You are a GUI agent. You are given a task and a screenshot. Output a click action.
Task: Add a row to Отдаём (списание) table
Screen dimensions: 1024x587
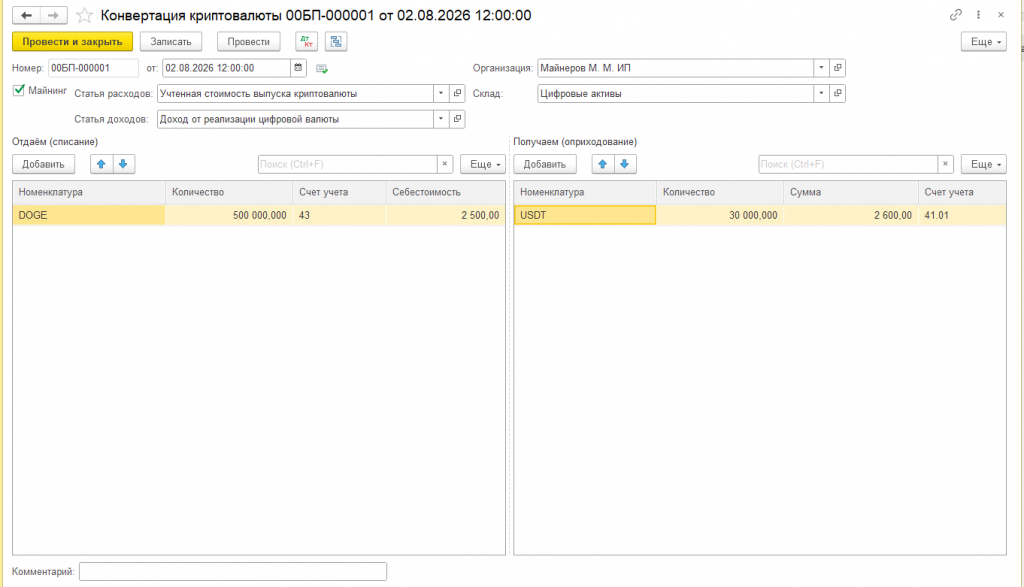coord(44,164)
